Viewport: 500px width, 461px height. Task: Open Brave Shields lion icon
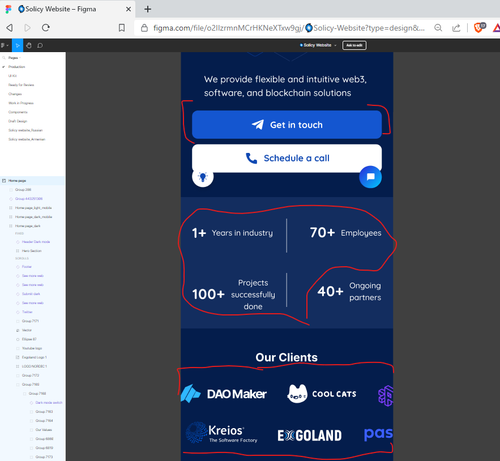(479, 28)
